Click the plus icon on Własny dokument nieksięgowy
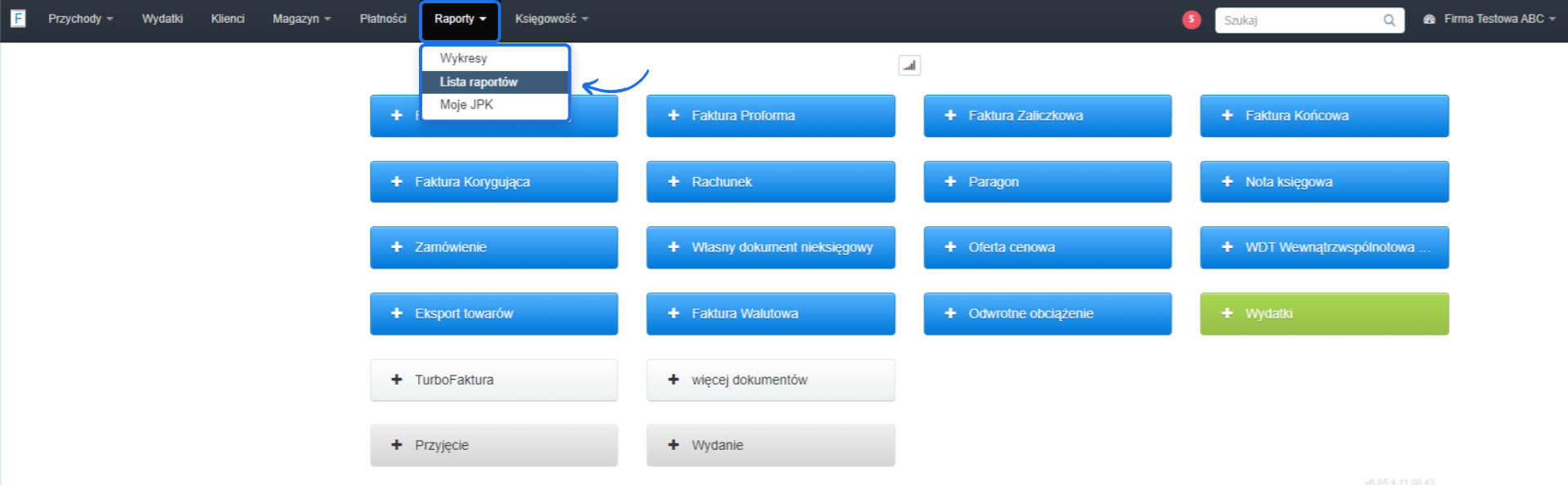Screen dimensions: 1568x485 tap(674, 247)
